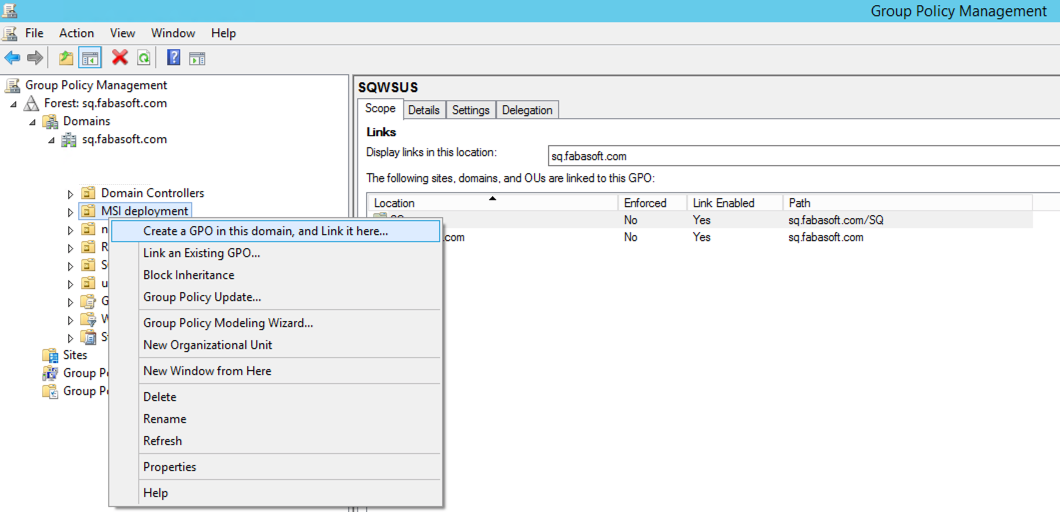Viewport: 1060px width, 512px height.
Task: Select Block Inheritance in the context menu
Action: coord(188,275)
